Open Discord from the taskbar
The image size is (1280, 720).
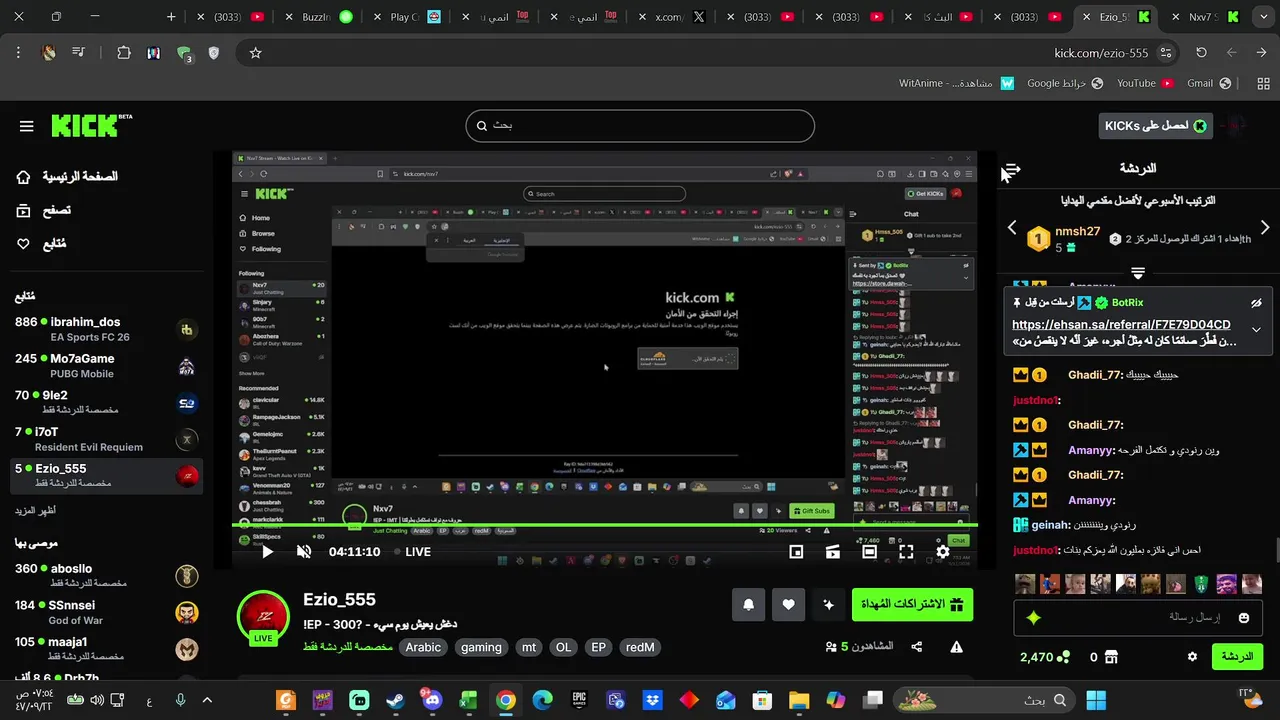432,700
